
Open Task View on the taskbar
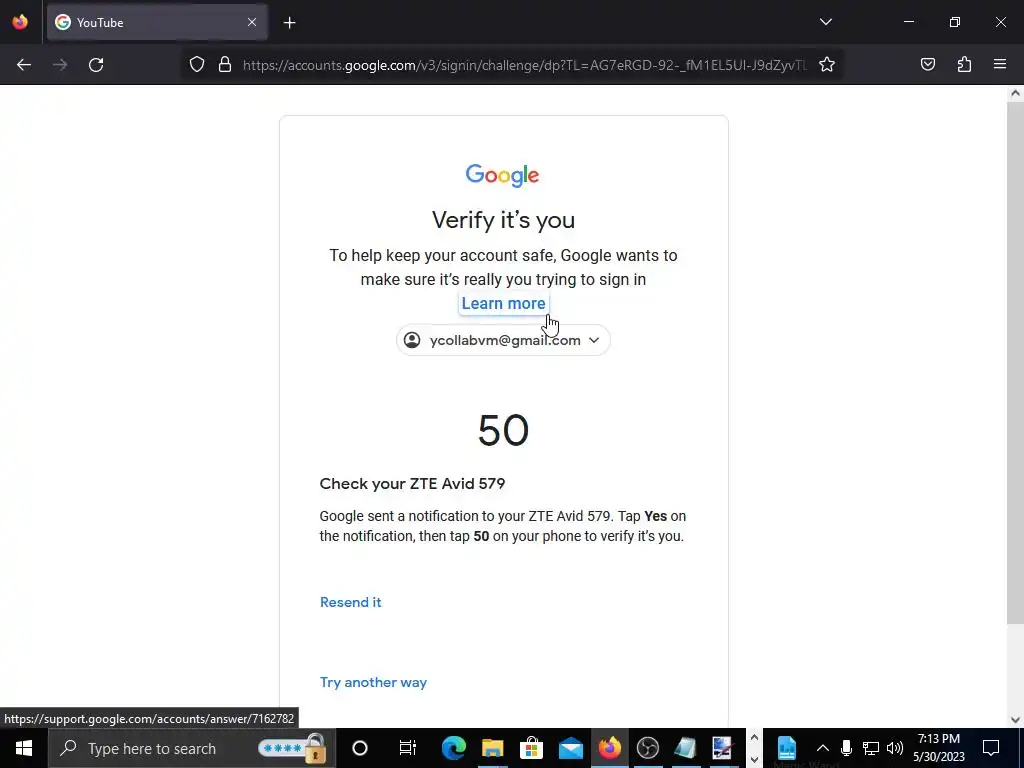click(x=408, y=748)
